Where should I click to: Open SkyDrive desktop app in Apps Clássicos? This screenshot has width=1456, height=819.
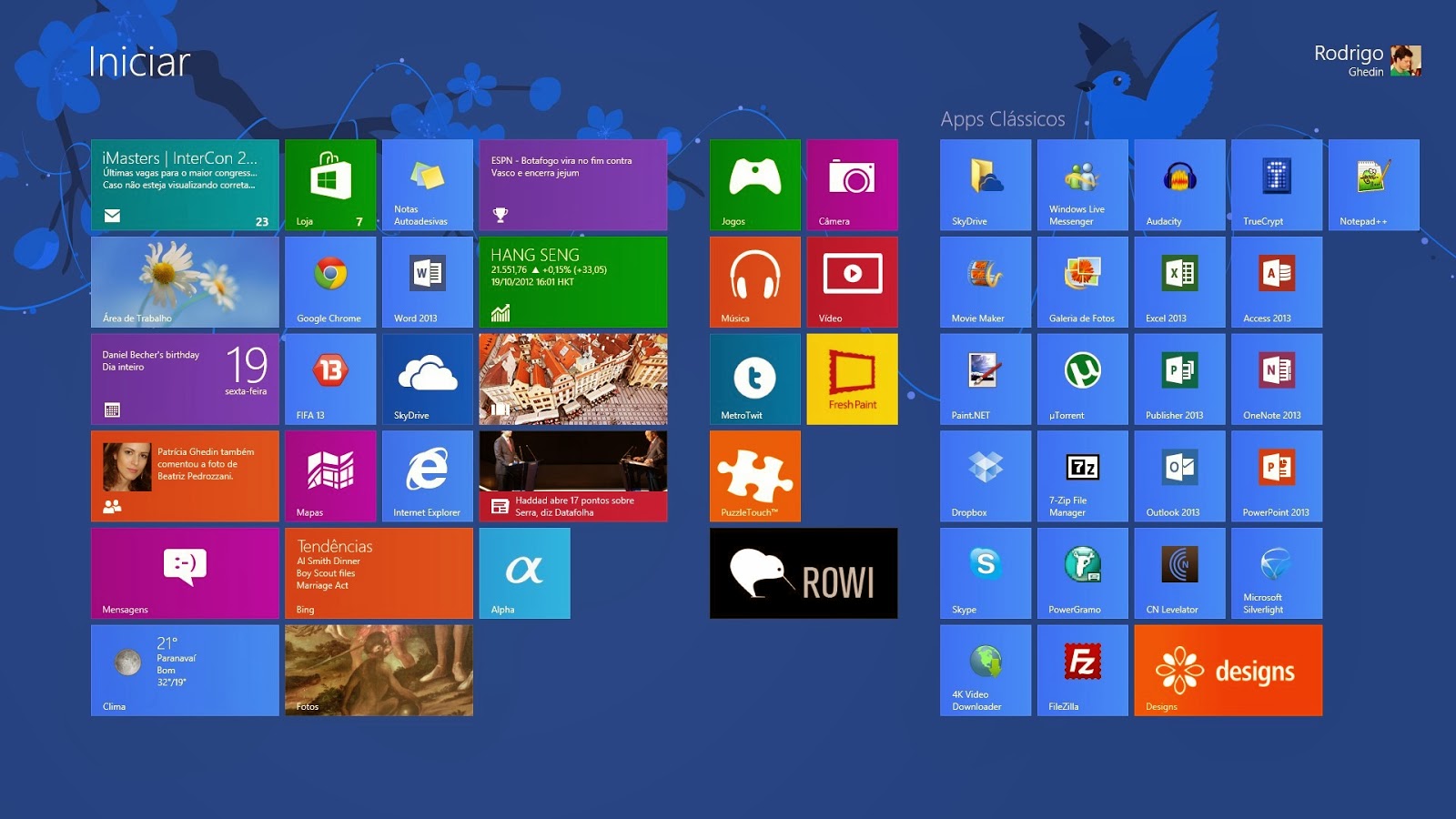[986, 185]
